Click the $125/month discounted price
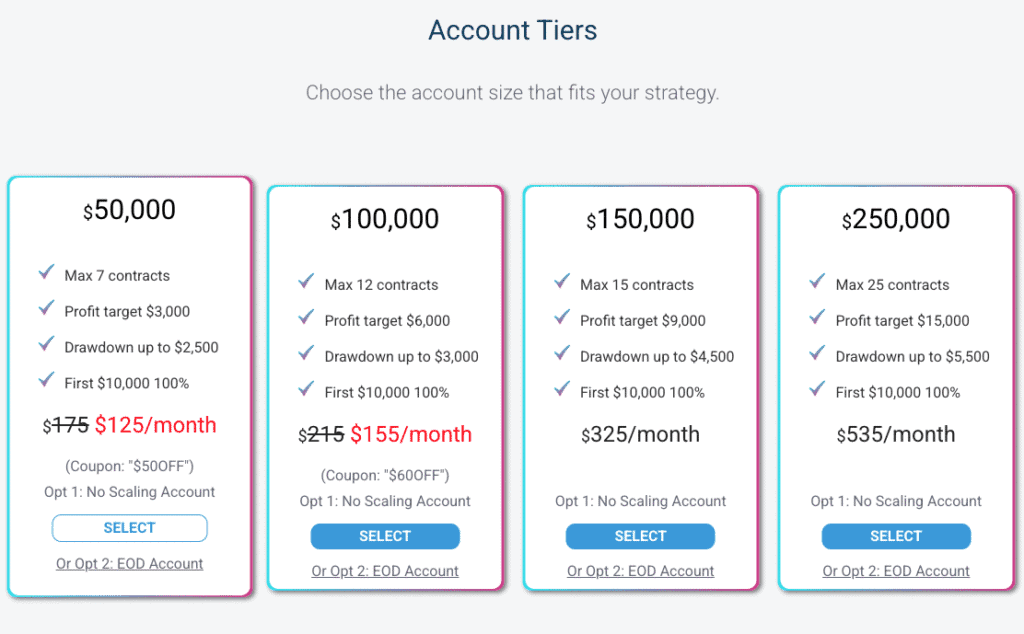The image size is (1024, 634). [x=156, y=425]
